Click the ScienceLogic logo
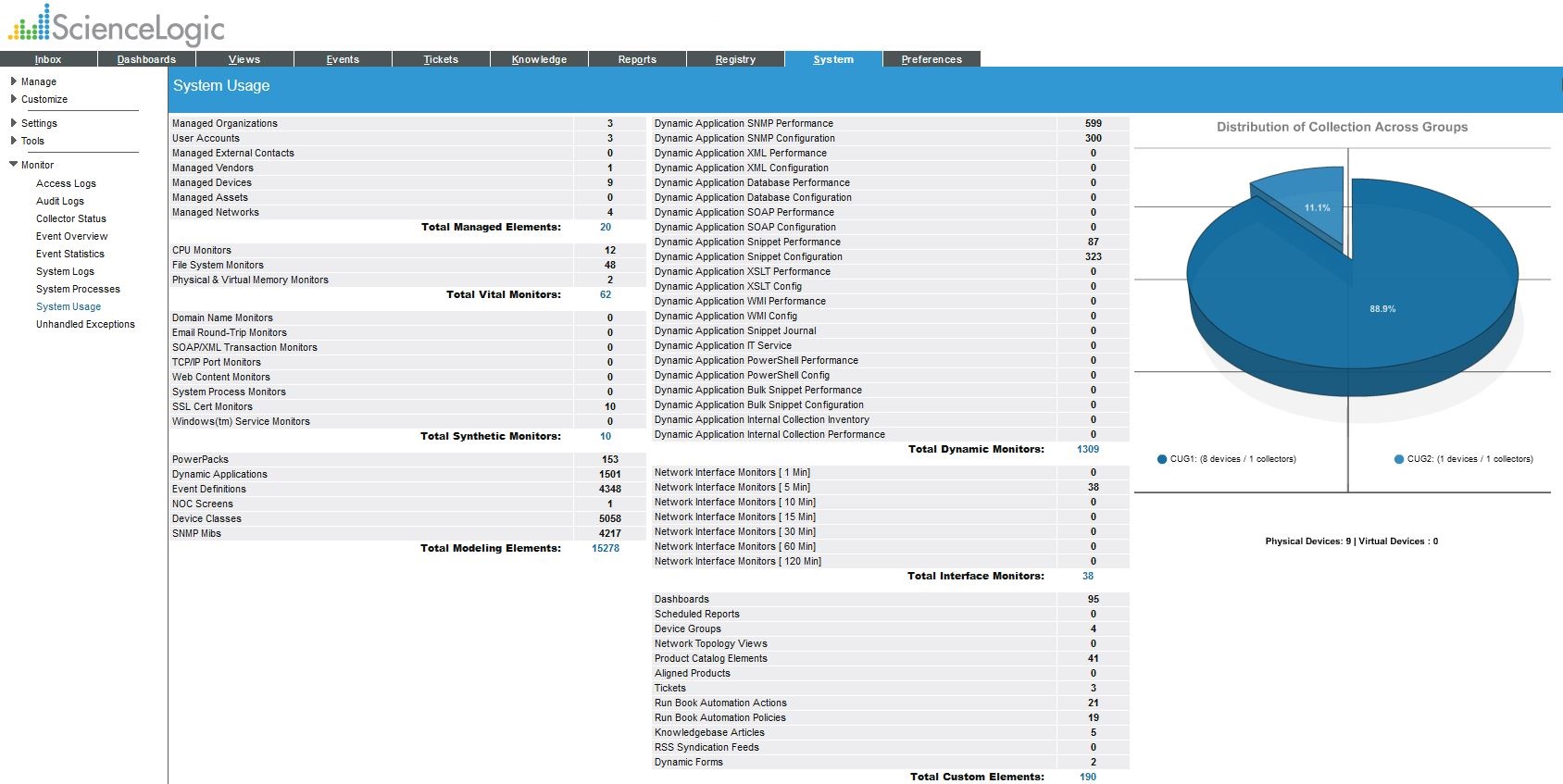This screenshot has height=784, width=1563. [117, 26]
